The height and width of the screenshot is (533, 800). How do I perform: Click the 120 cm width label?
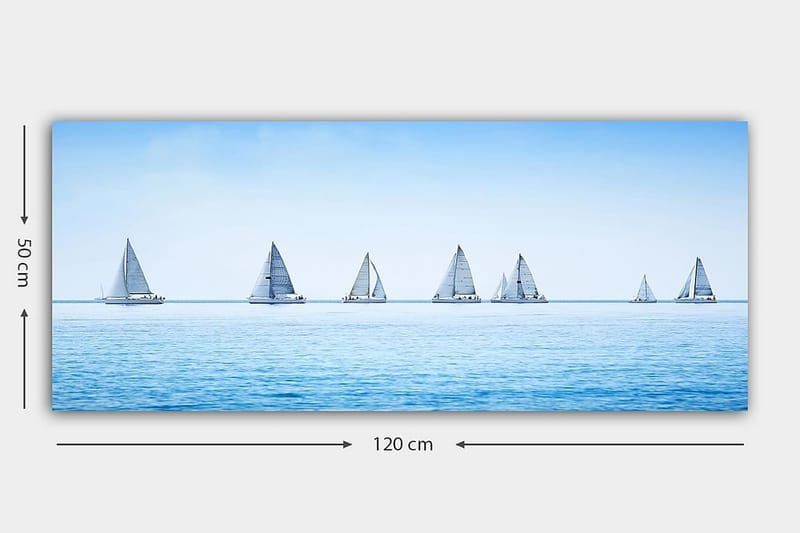point(403,445)
